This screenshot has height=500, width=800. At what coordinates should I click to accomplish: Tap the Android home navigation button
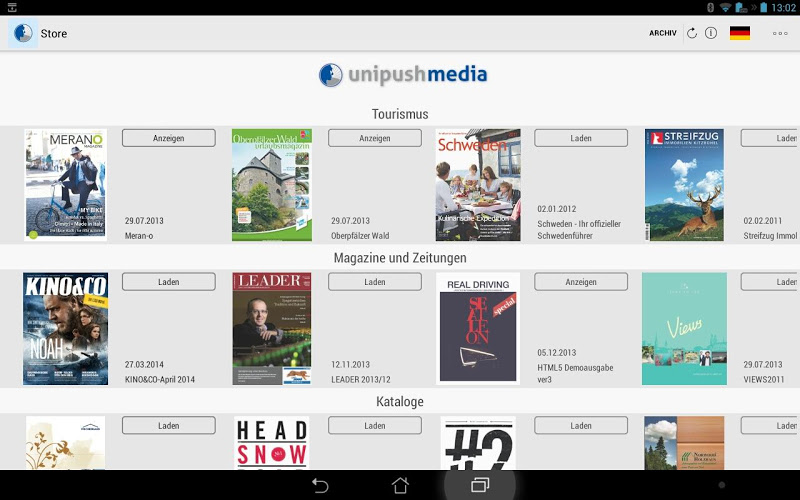pos(400,485)
